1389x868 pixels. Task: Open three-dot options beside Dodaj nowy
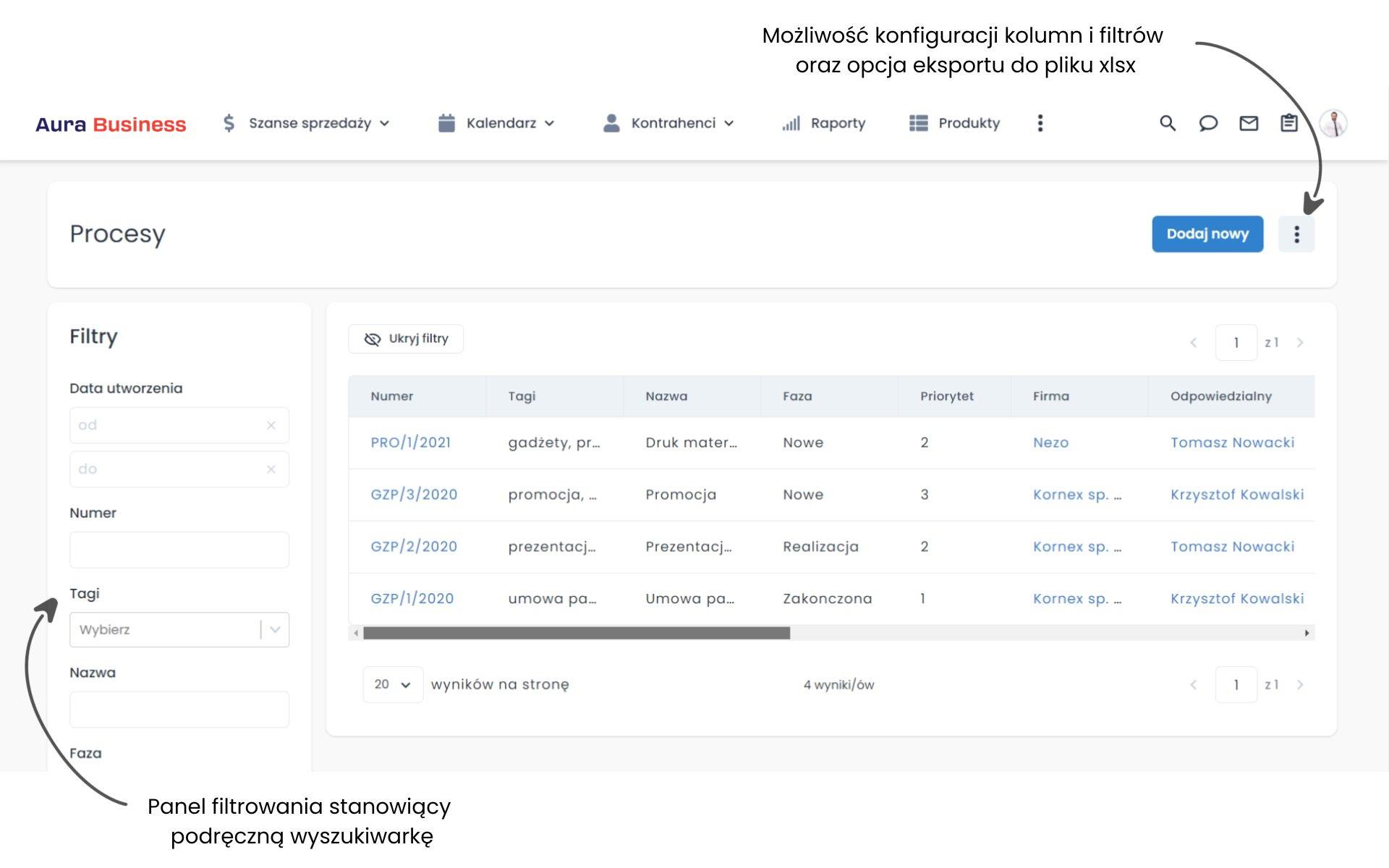pos(1296,234)
